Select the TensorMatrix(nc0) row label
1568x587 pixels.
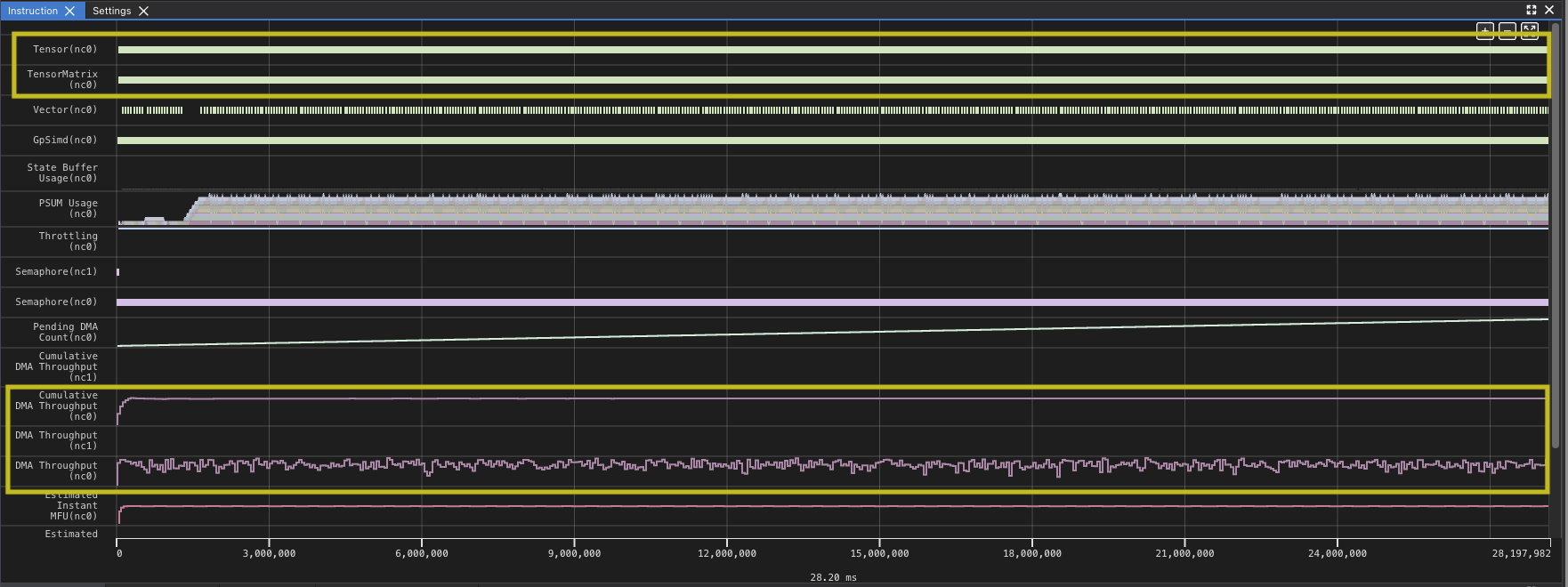coord(62,79)
